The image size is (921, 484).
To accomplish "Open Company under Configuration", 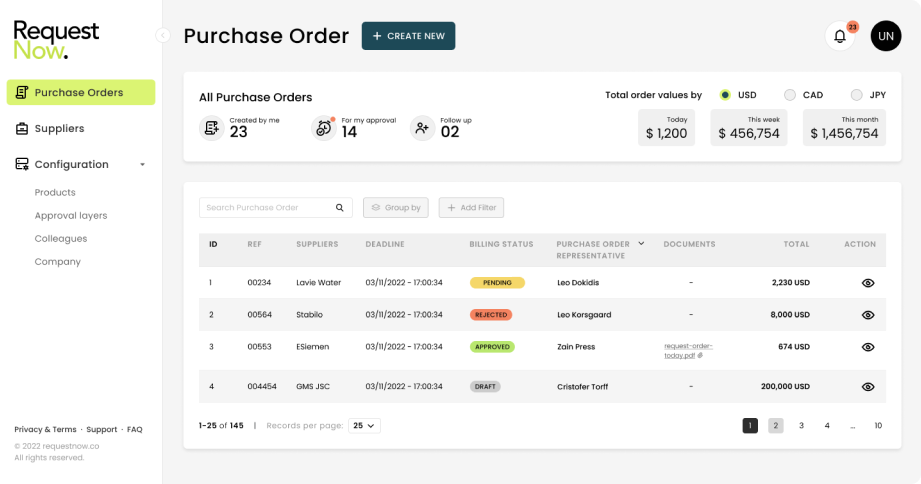I will tap(58, 261).
